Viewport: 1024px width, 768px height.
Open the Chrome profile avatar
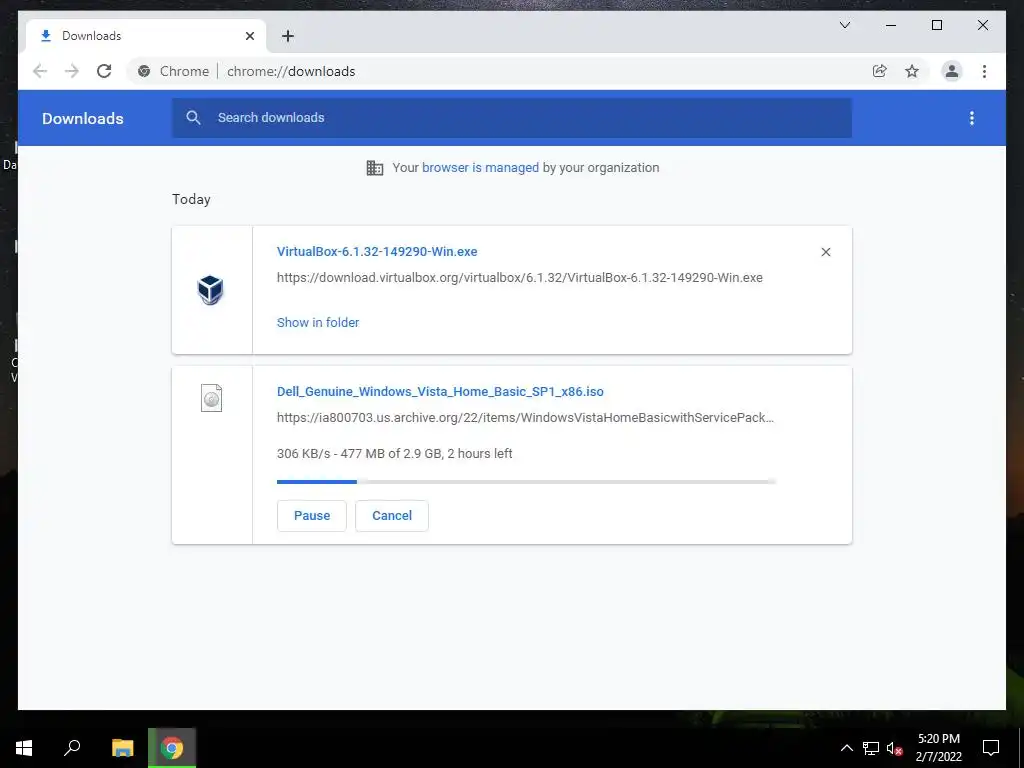[952, 71]
